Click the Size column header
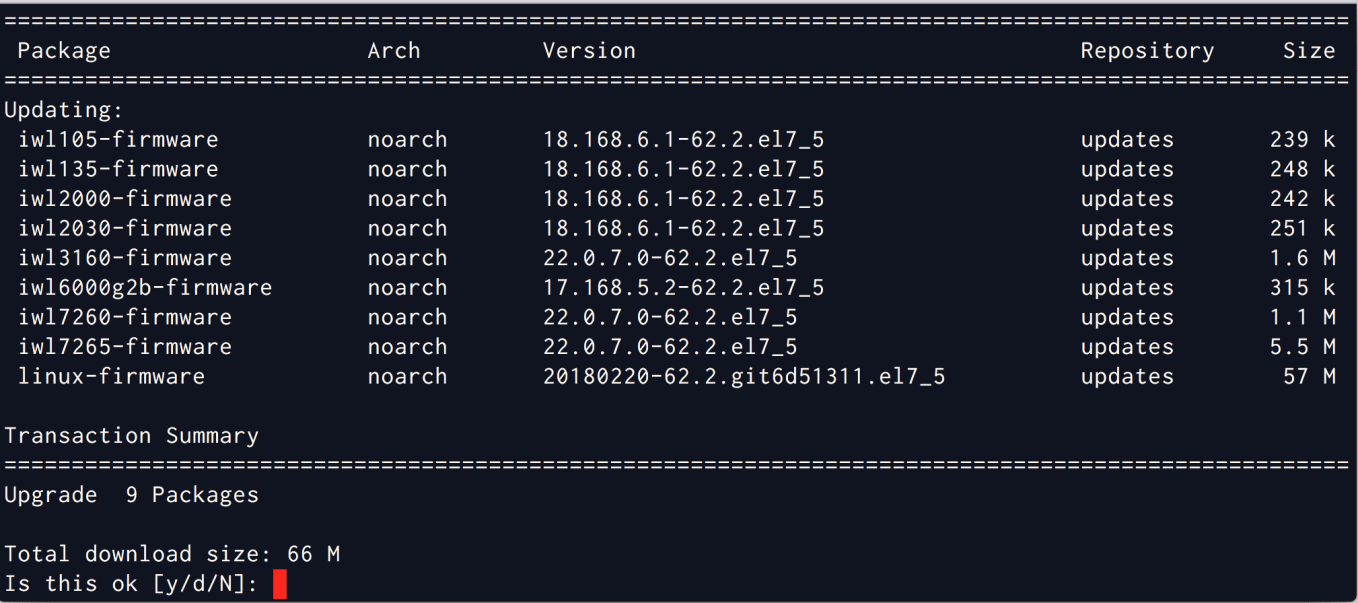 1309,50
